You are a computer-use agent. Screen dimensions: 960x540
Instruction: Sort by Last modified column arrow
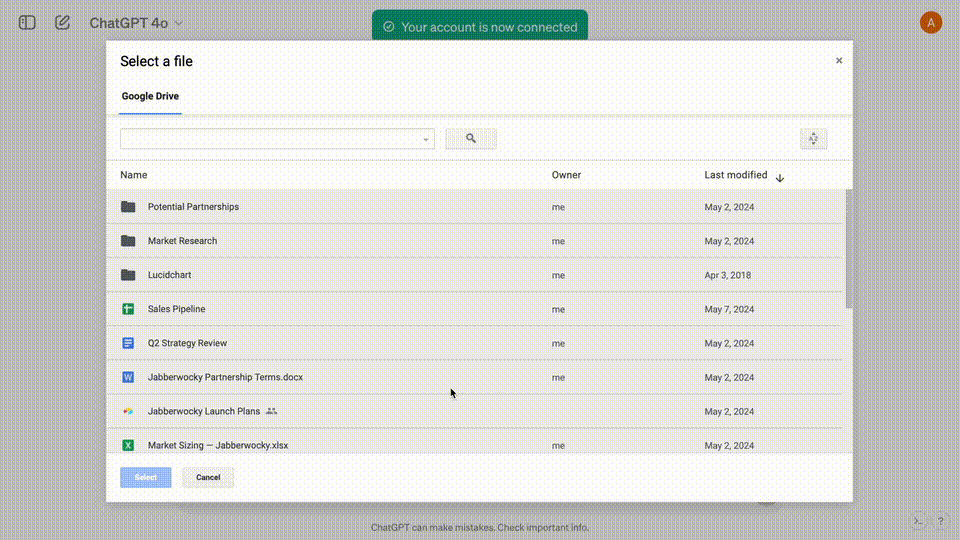click(x=780, y=177)
